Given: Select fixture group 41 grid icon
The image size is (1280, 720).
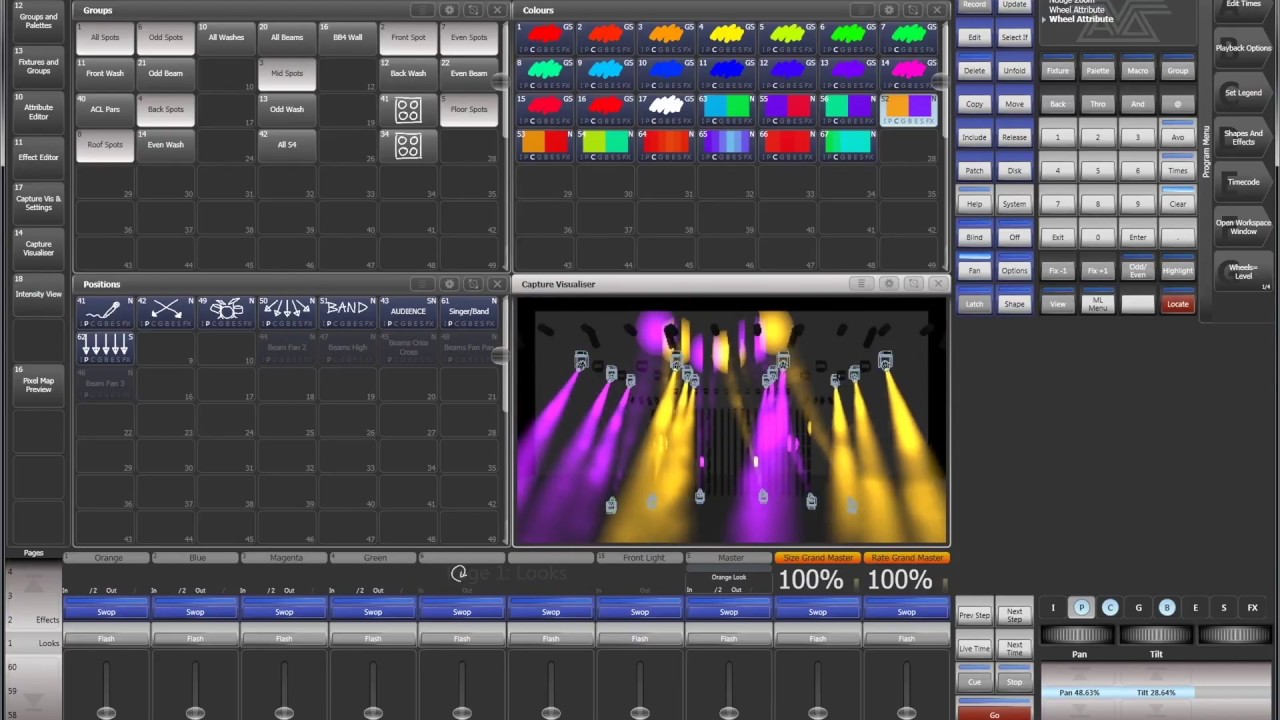Looking at the screenshot, I should (x=408, y=110).
